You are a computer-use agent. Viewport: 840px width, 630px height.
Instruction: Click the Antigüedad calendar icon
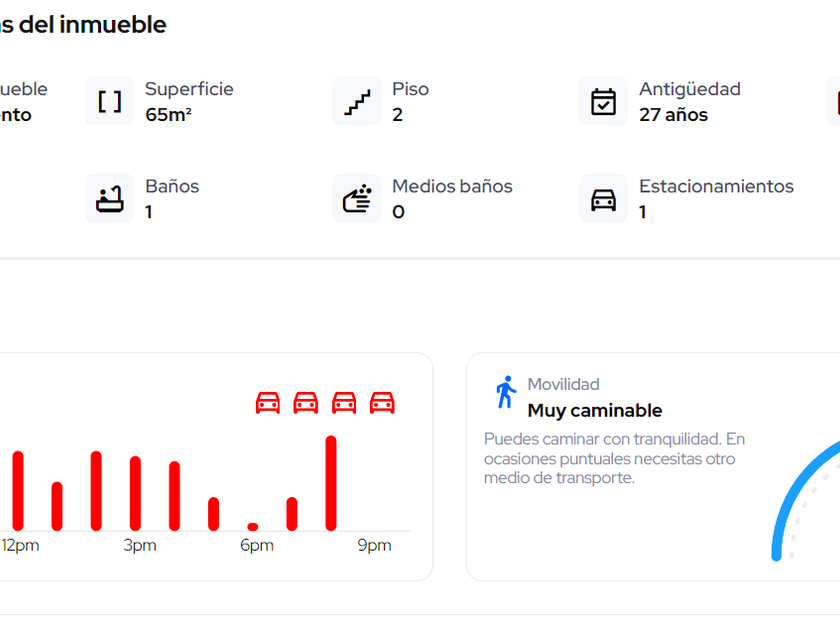click(x=604, y=102)
